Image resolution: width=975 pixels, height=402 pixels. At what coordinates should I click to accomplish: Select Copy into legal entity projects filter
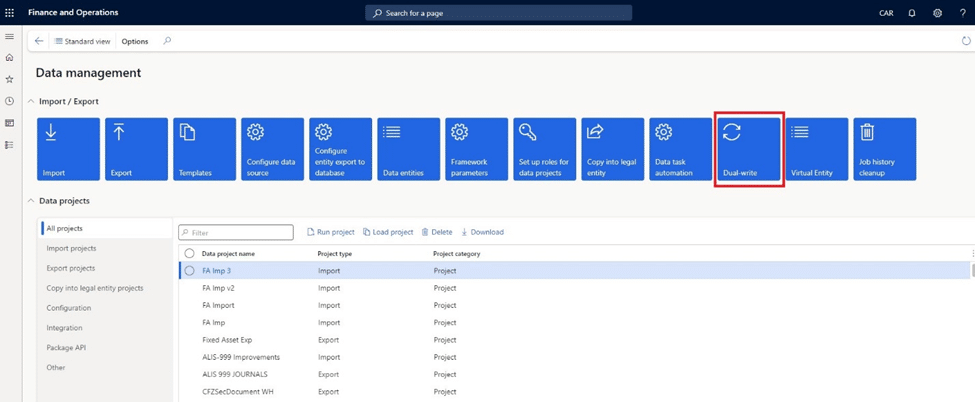106,288
